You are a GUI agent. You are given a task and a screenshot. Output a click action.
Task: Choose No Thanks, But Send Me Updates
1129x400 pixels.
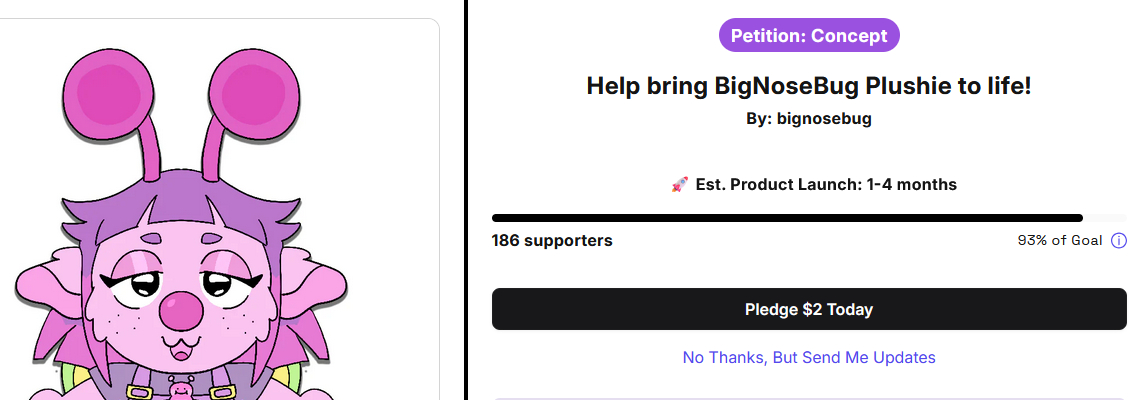click(x=809, y=357)
